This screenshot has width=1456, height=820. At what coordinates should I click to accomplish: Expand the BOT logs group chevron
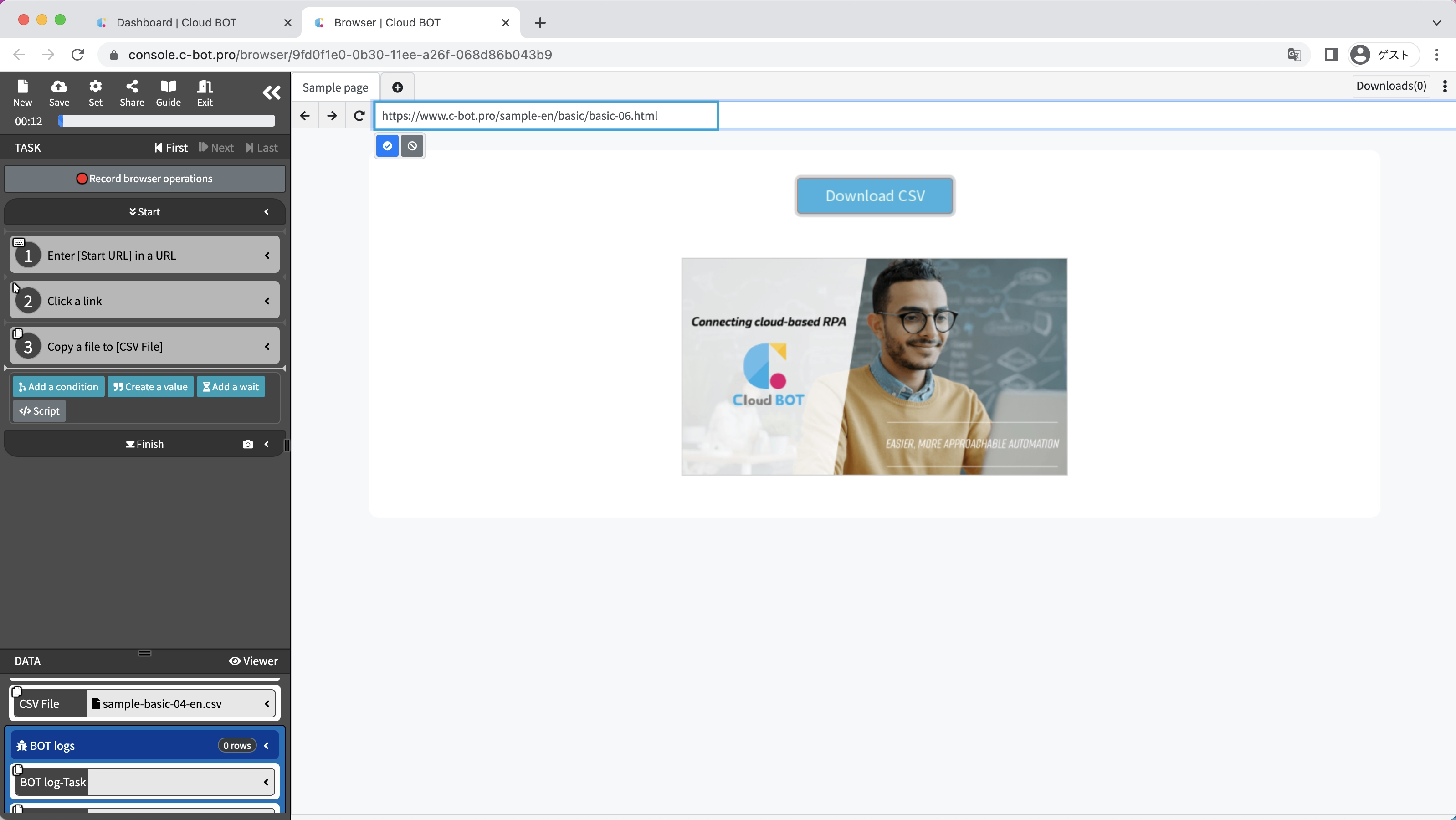coord(266,745)
